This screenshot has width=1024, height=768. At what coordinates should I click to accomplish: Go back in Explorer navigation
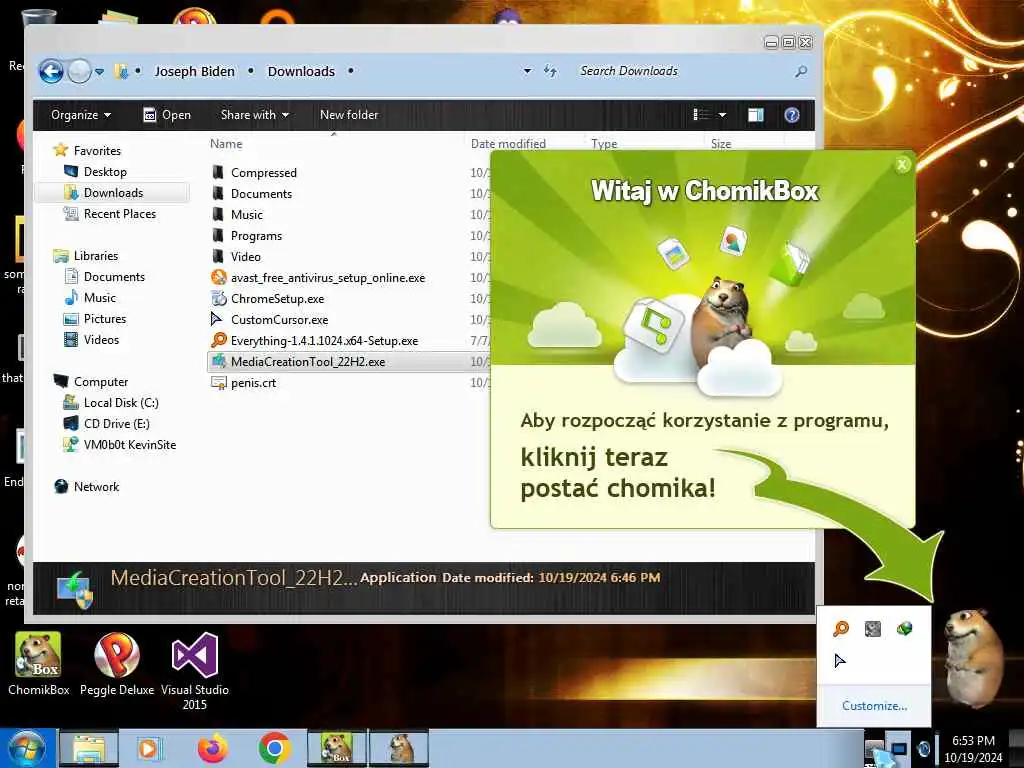point(51,71)
